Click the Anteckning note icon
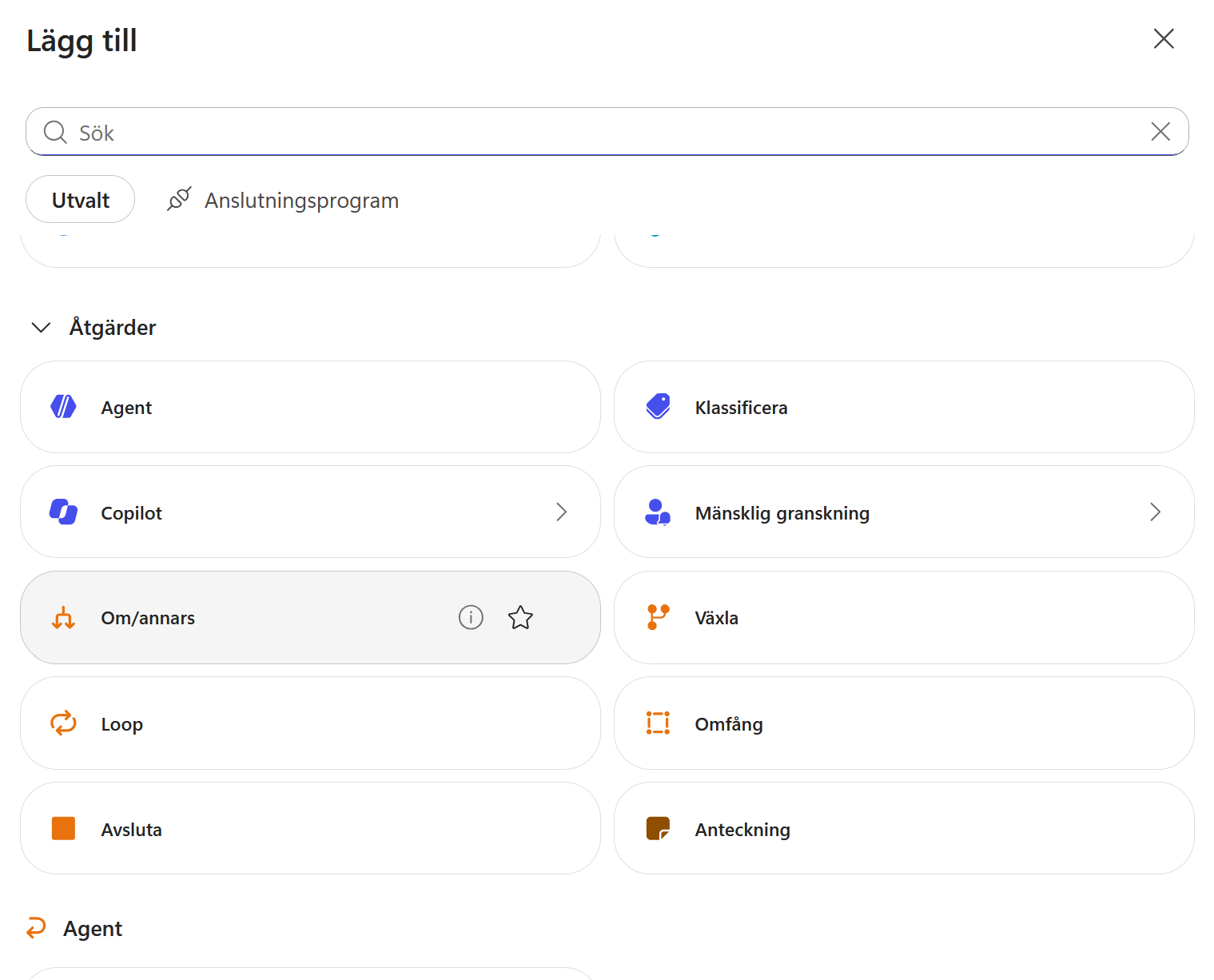 pyautogui.click(x=658, y=829)
